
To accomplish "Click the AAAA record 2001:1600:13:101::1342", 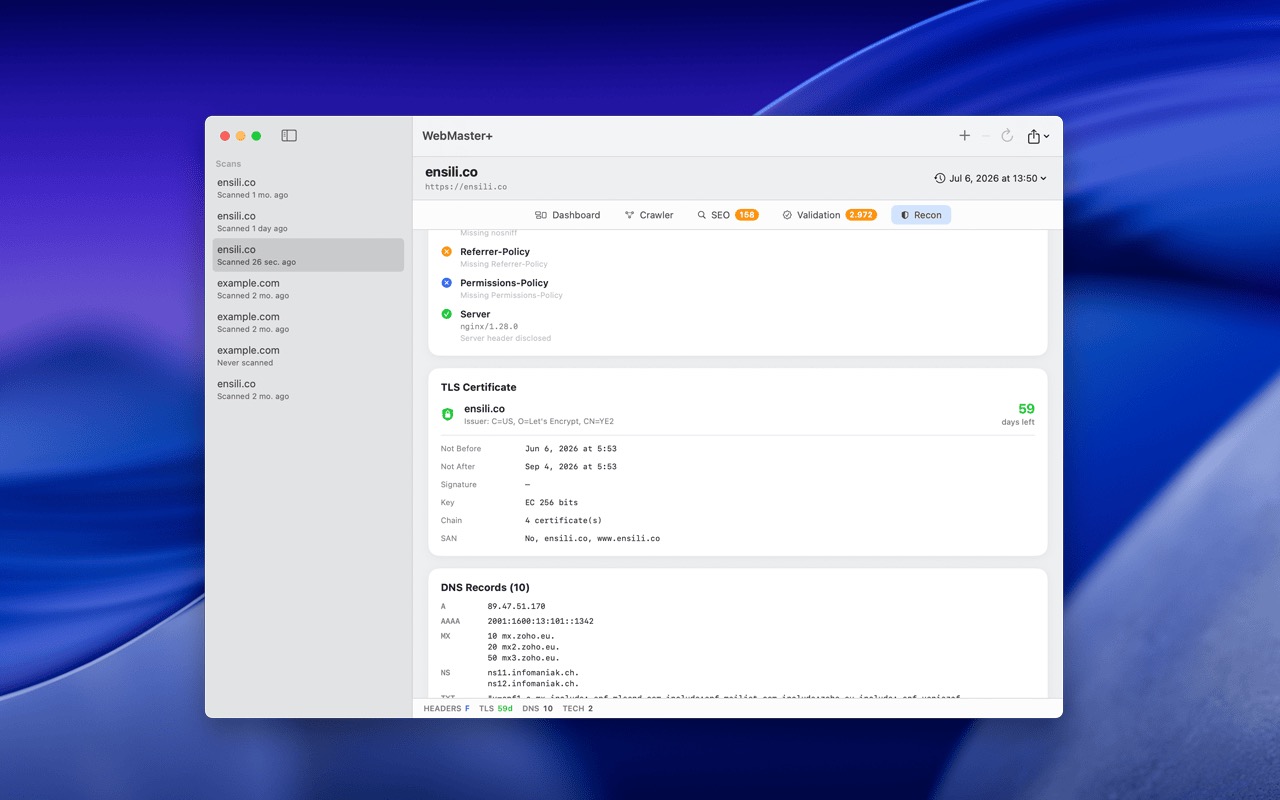I will 540,622.
